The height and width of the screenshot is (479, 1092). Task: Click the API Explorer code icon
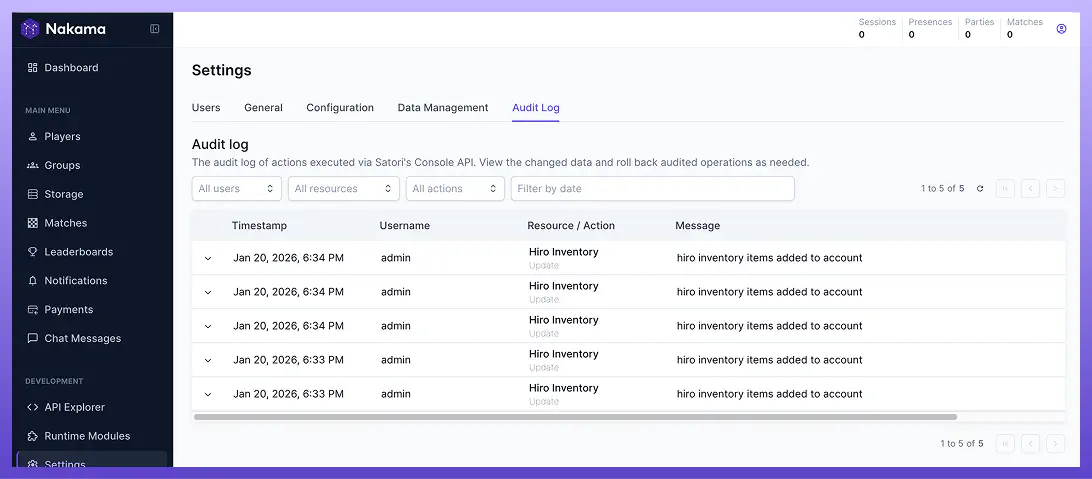pos(32,407)
